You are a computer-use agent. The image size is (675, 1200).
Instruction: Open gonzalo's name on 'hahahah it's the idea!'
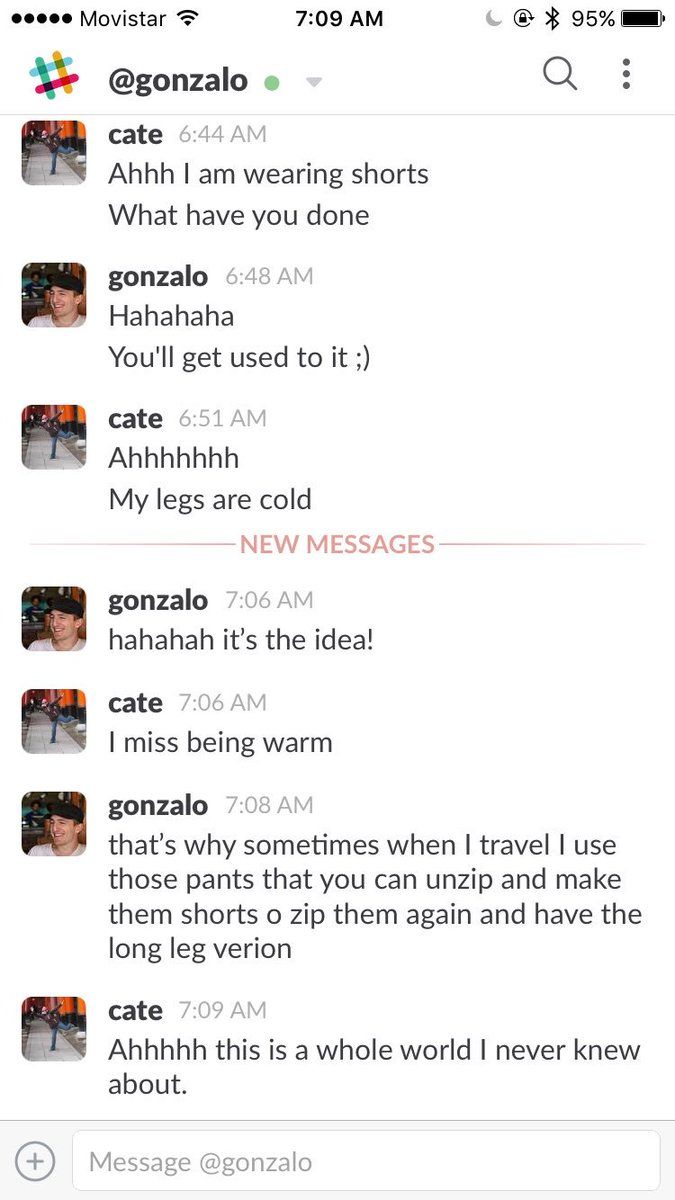[158, 600]
